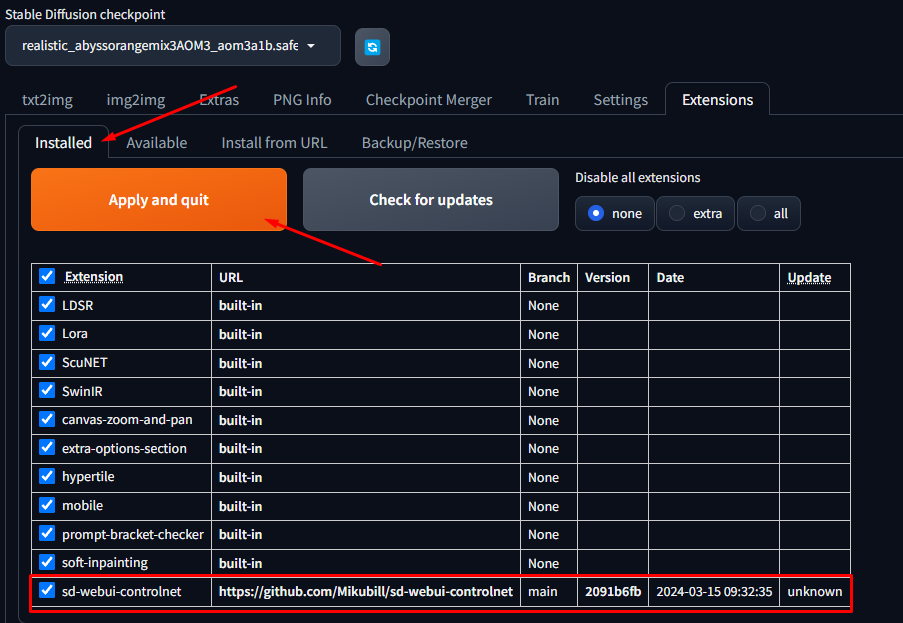Switch to the Settings tab
The image size is (903, 623).
[620, 100]
